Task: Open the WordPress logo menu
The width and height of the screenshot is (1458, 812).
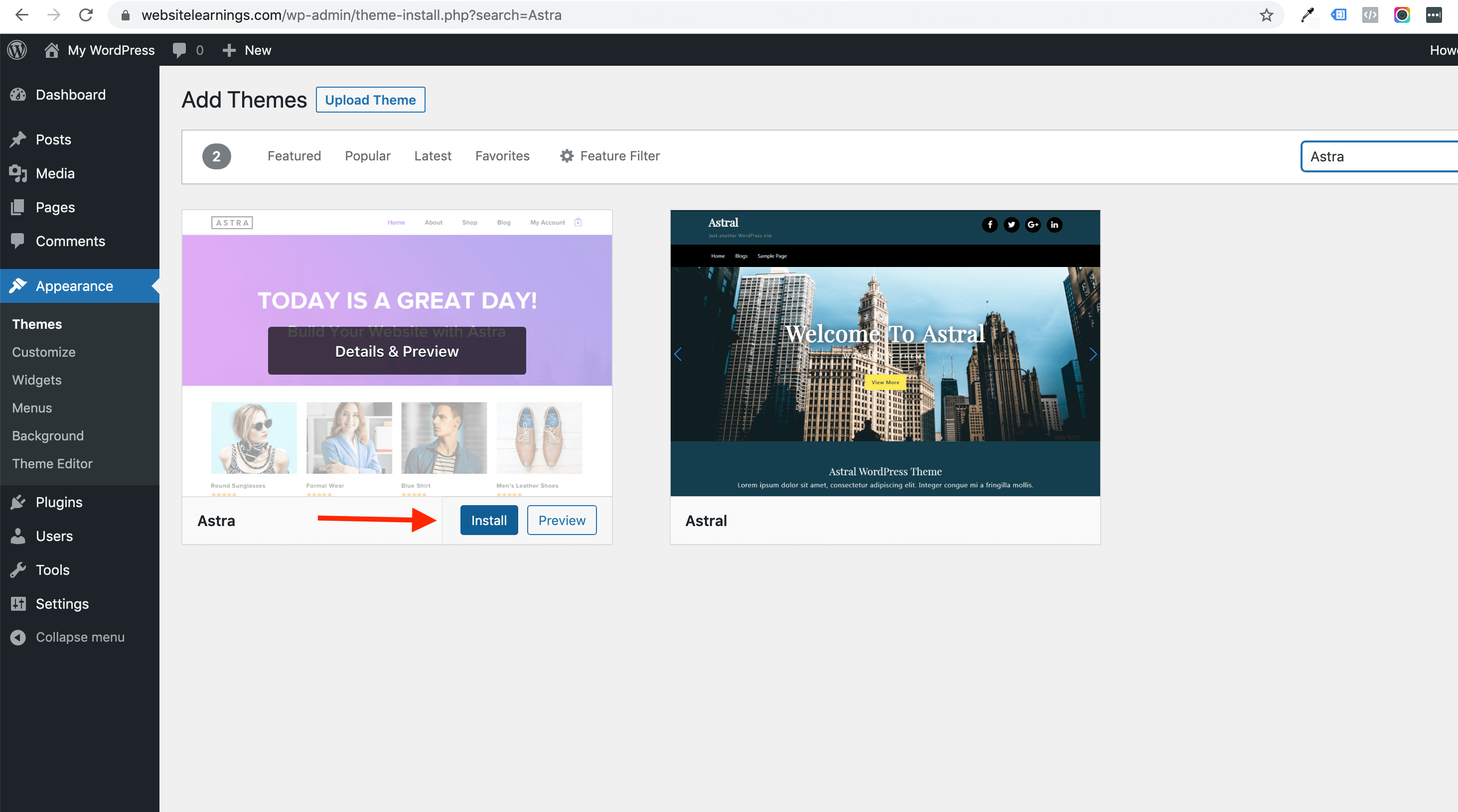Action: coord(17,50)
